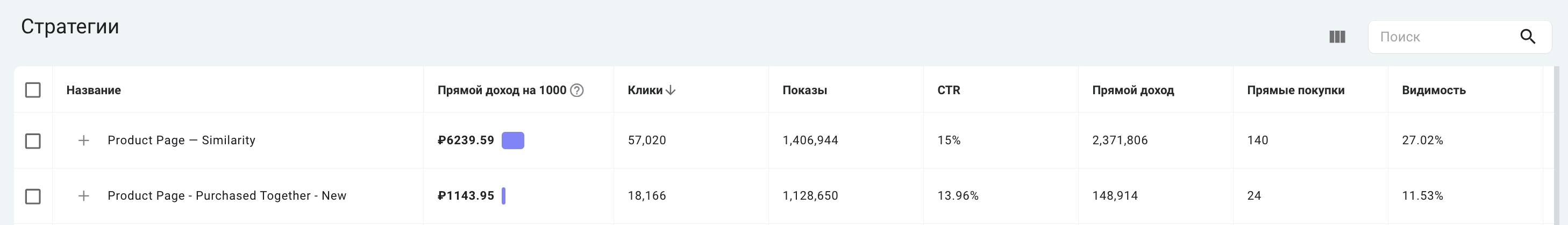Click the large purple bar next to ₽6239.59
The width and height of the screenshot is (1568, 225).
tap(512, 141)
